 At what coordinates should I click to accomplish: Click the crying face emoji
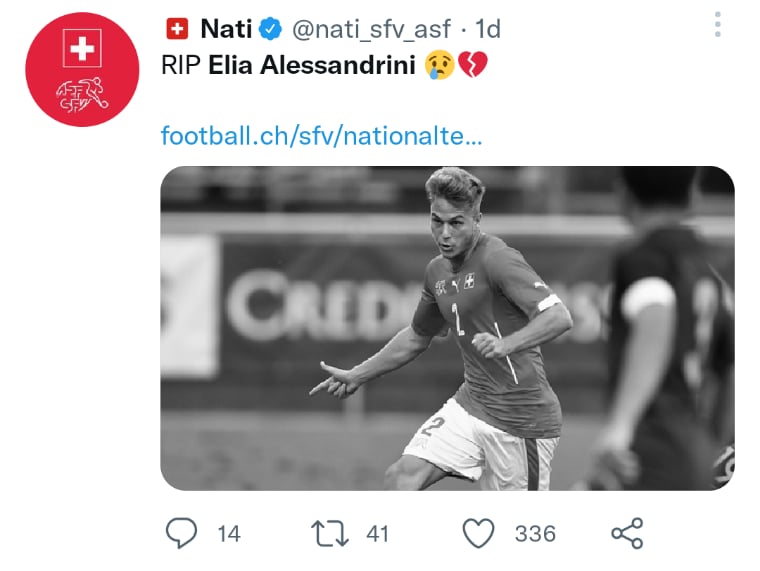[440, 65]
